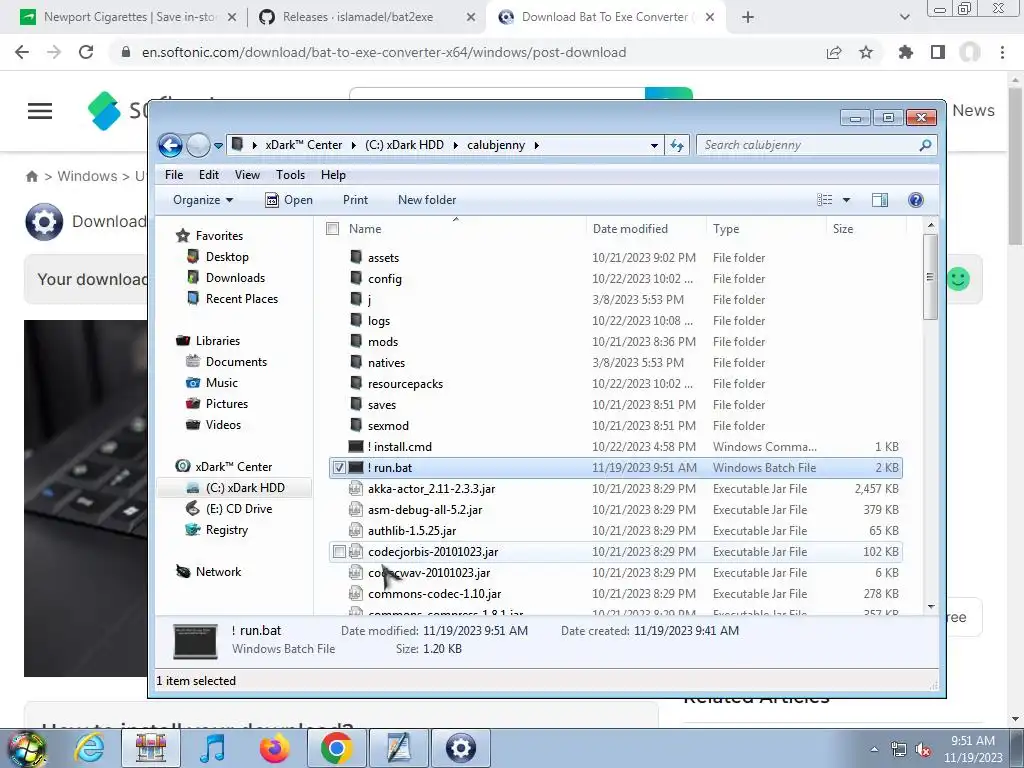Open the music note taskbar app

click(213, 748)
